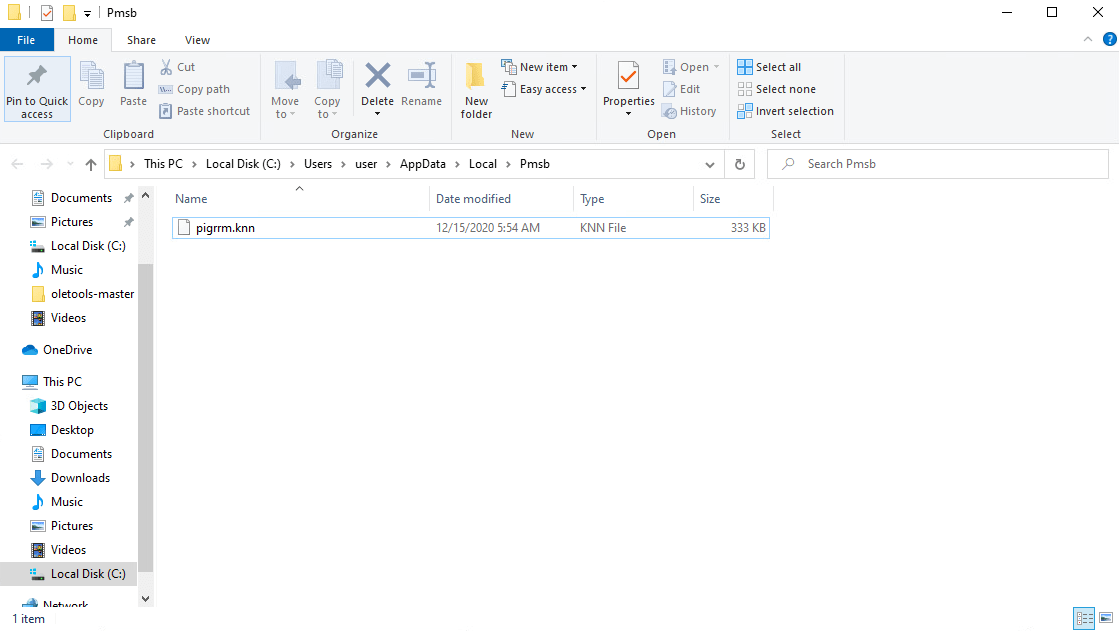This screenshot has height=631, width=1119.
Task: Click the Paste clipboard icon
Action: [133, 77]
